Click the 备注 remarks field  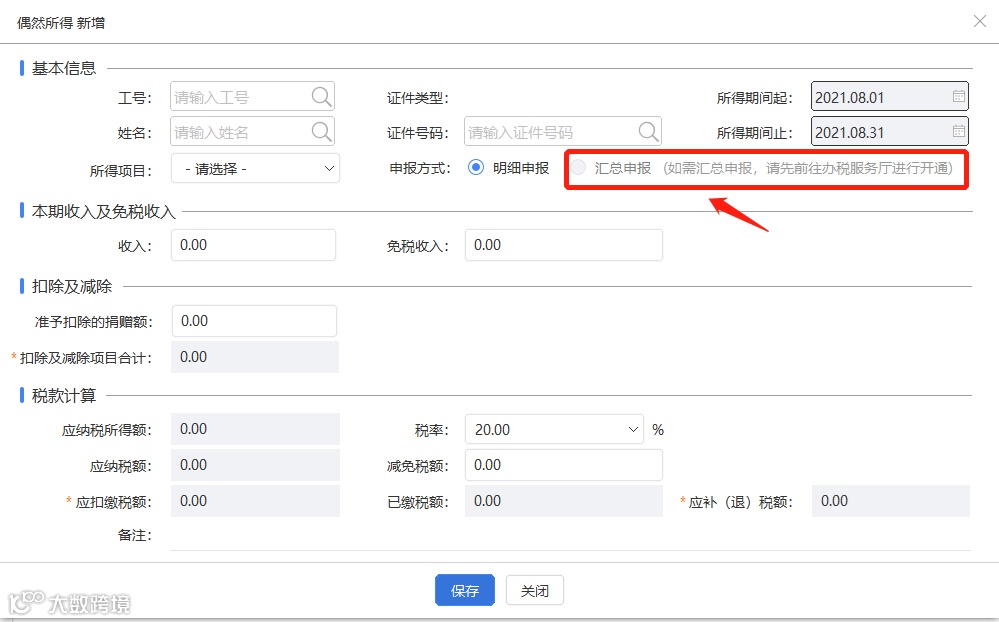[x=570, y=535]
